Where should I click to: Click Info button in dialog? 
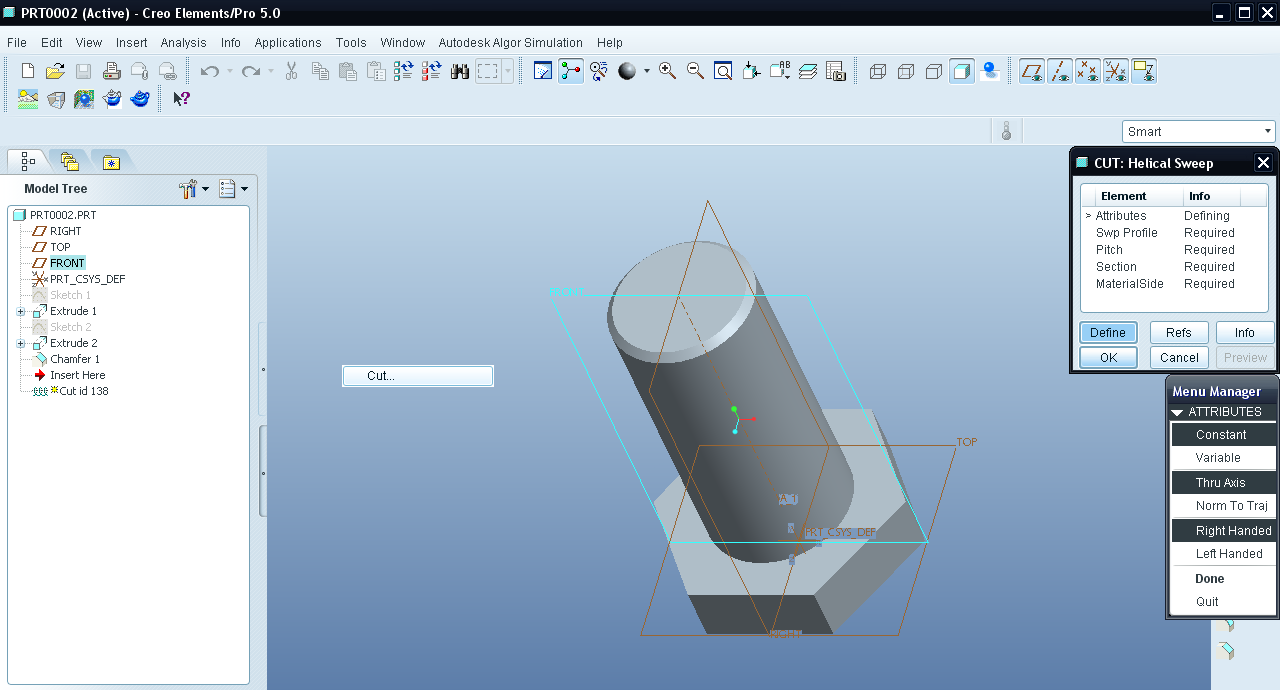(1245, 332)
